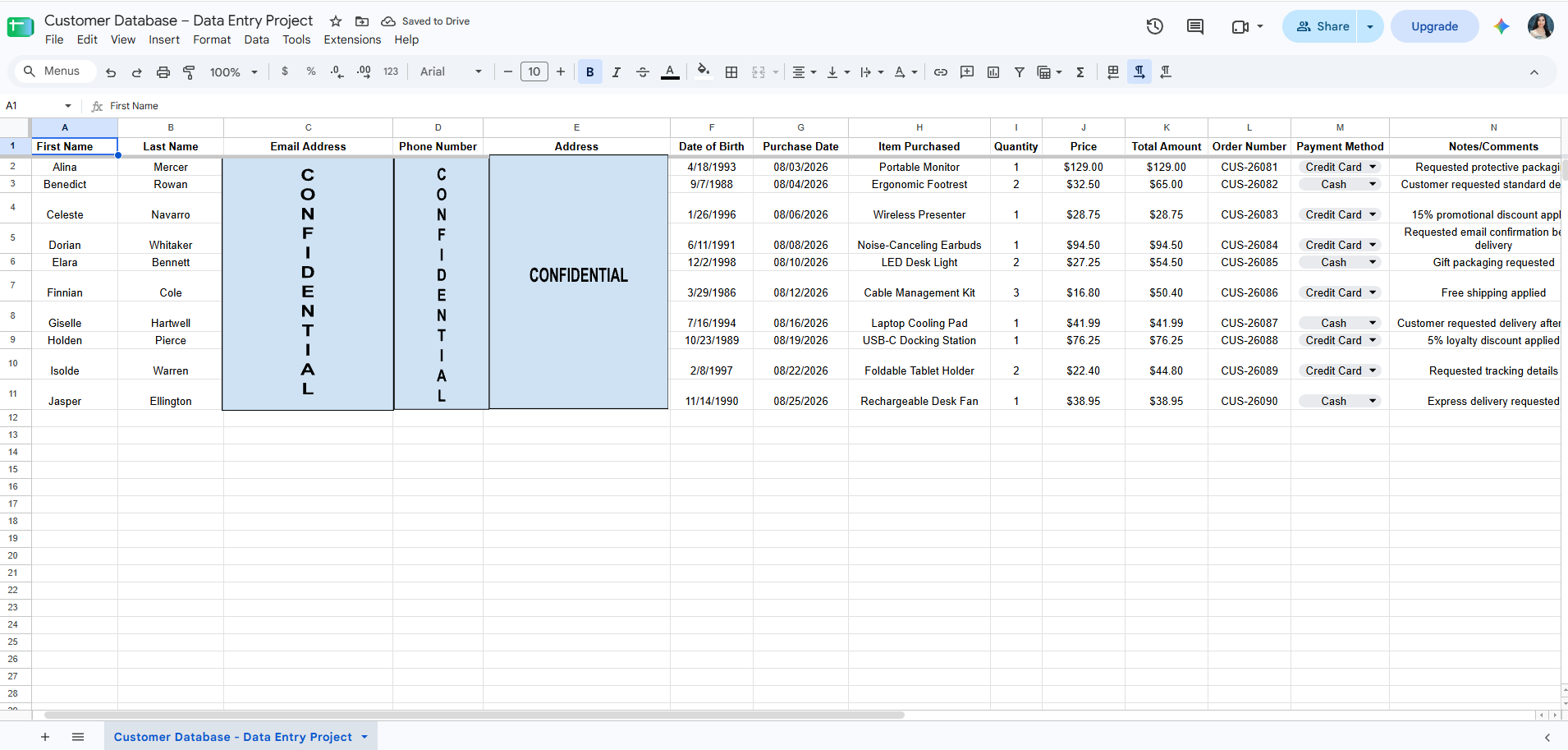
Task: Click the insert link icon
Action: tap(941, 72)
